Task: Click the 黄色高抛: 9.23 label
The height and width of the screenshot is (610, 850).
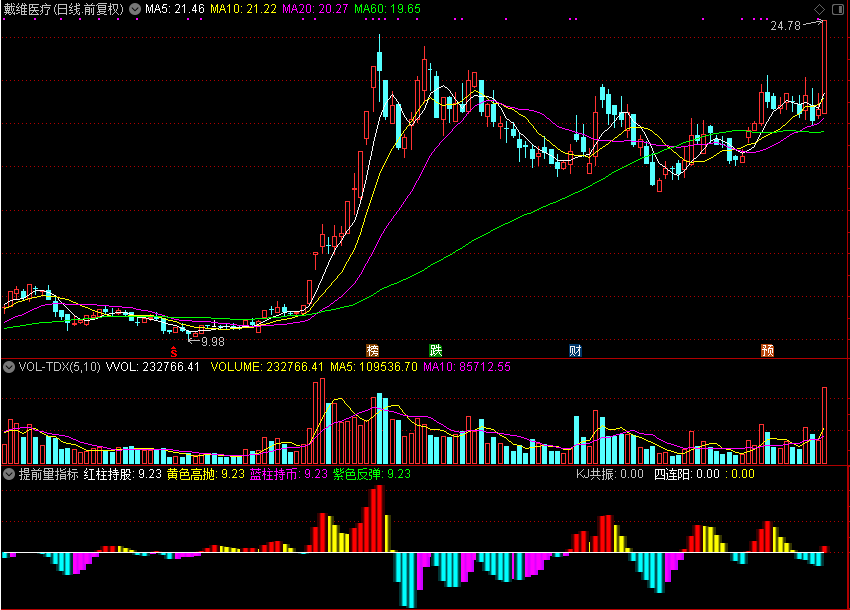Action: (x=206, y=474)
